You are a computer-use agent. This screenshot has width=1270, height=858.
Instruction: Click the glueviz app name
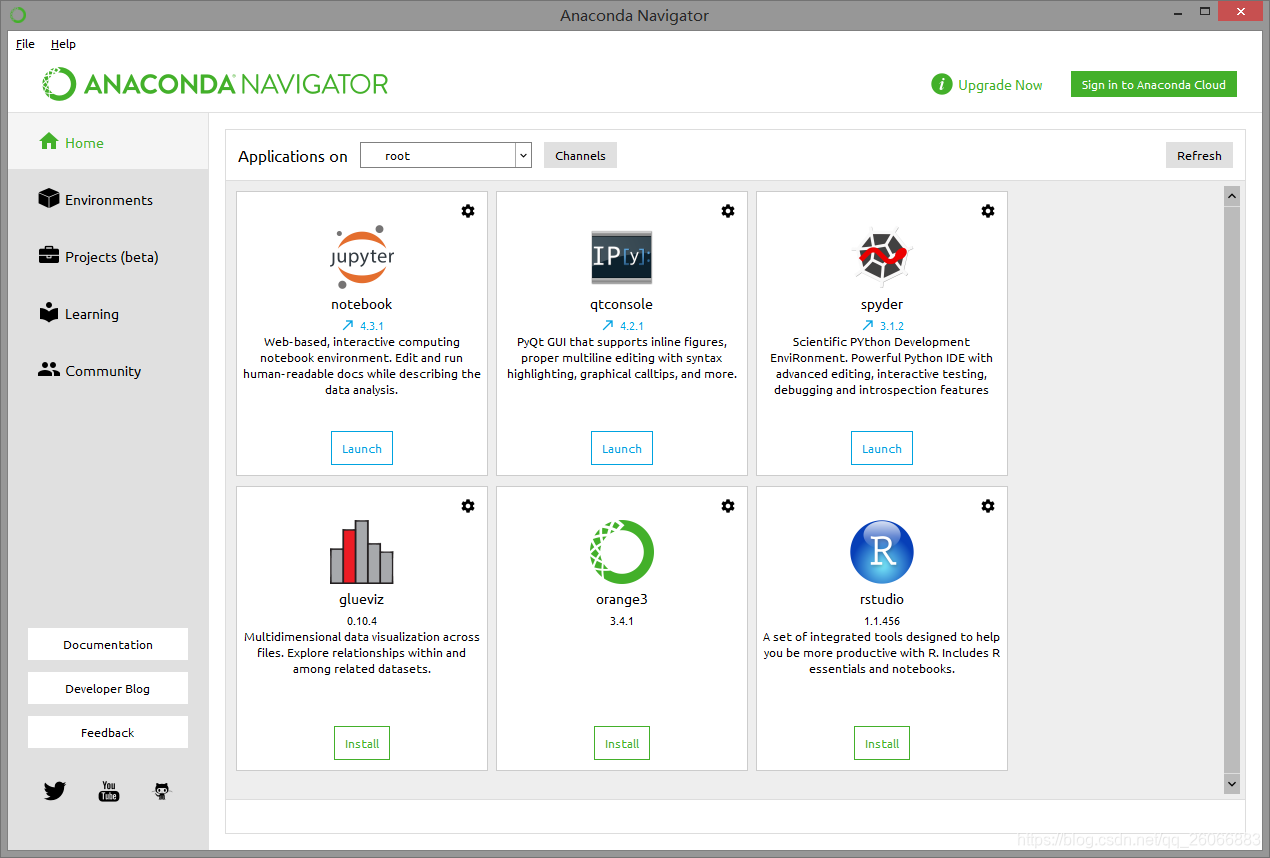coord(362,599)
